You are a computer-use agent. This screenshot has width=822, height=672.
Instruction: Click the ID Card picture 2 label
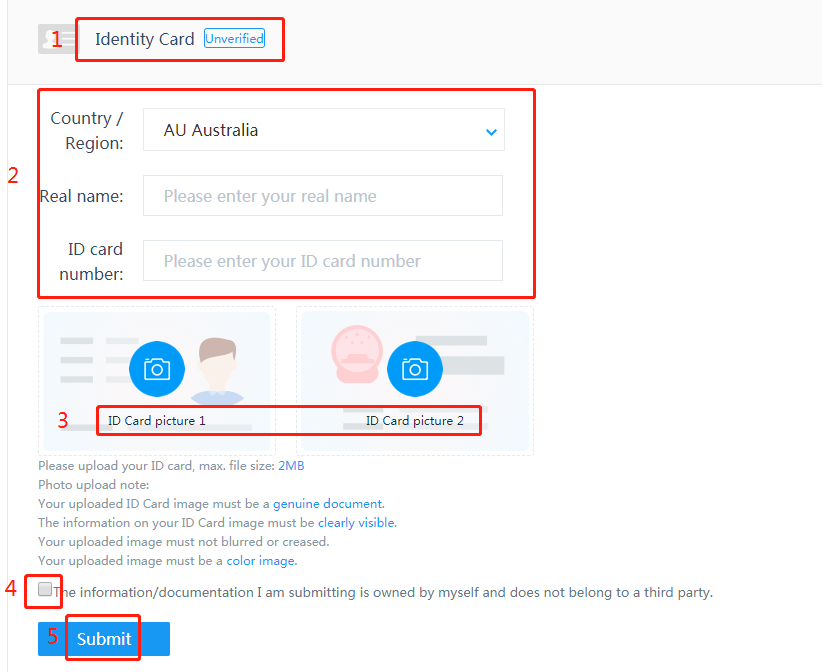[415, 420]
